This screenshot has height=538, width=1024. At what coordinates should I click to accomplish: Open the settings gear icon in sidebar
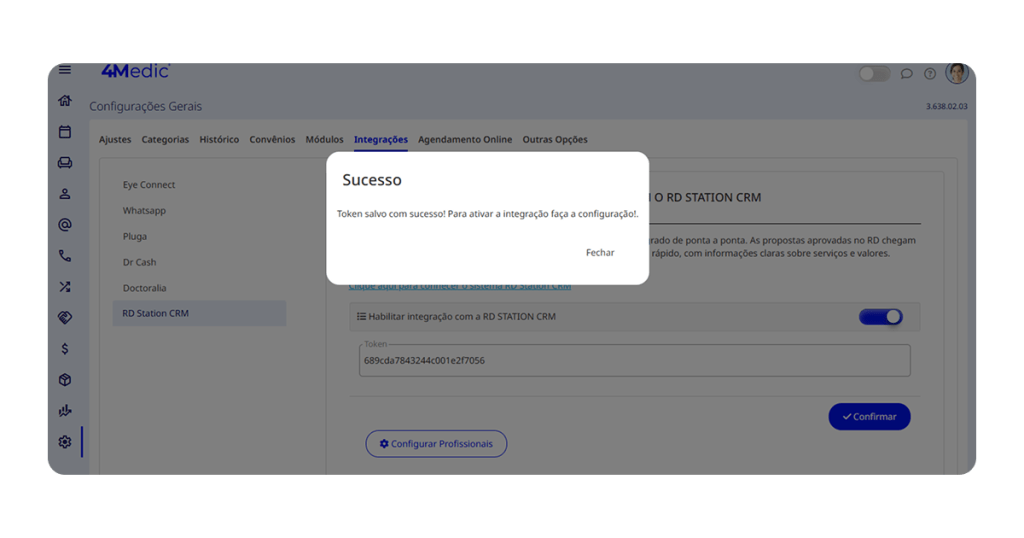tap(65, 442)
